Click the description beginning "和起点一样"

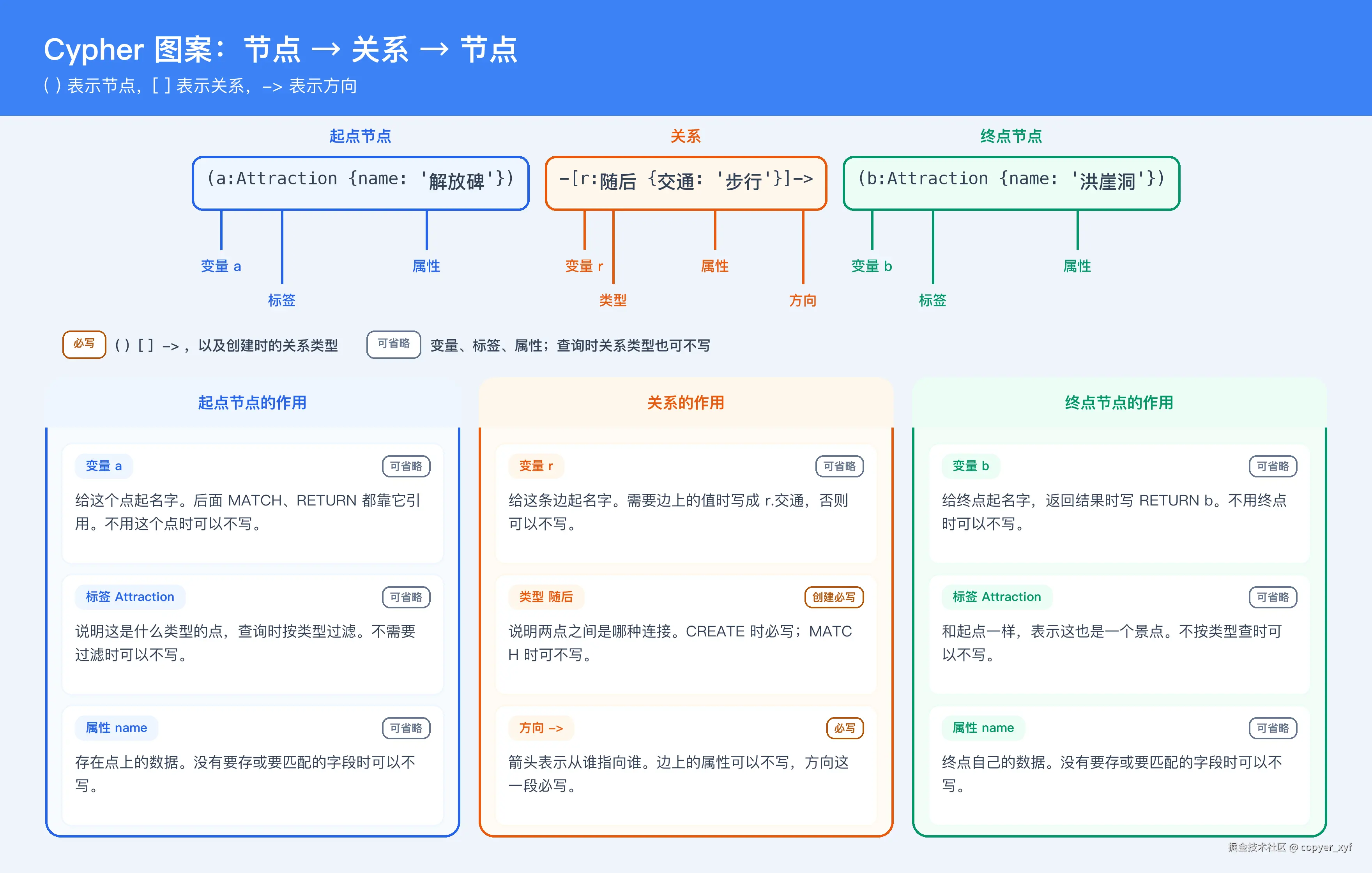click(x=1112, y=643)
